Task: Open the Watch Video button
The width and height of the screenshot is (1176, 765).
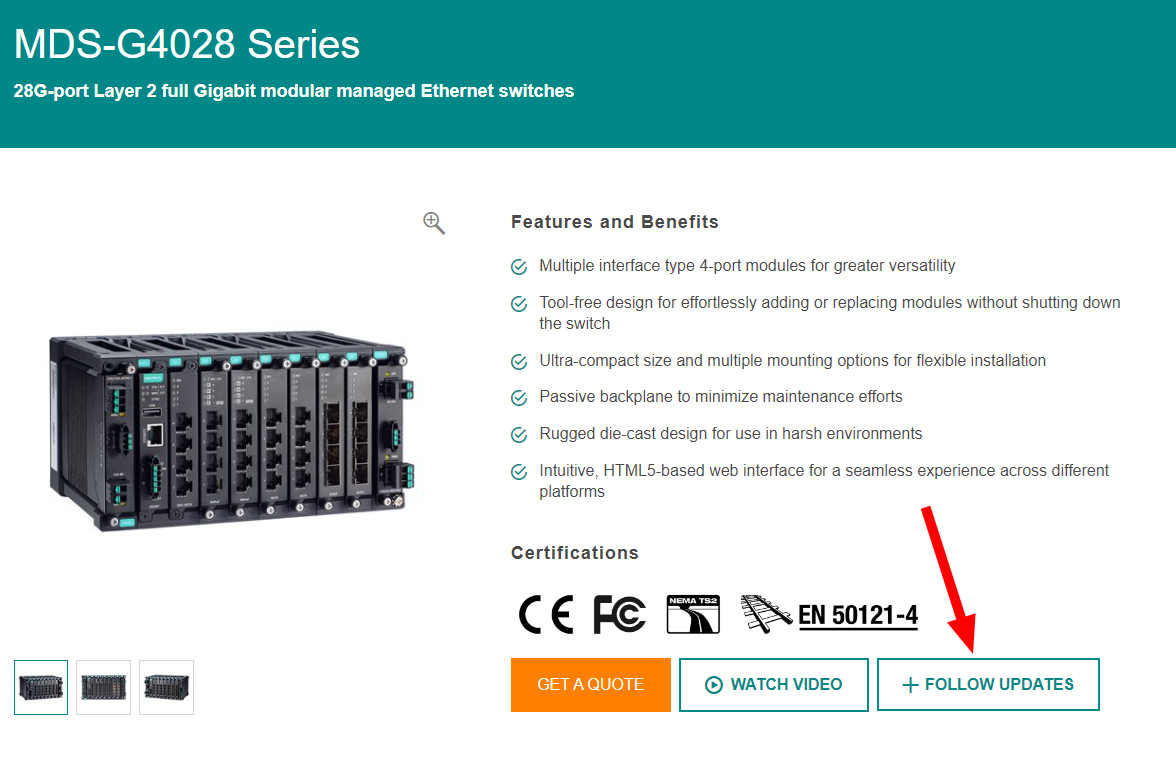Action: pos(773,685)
